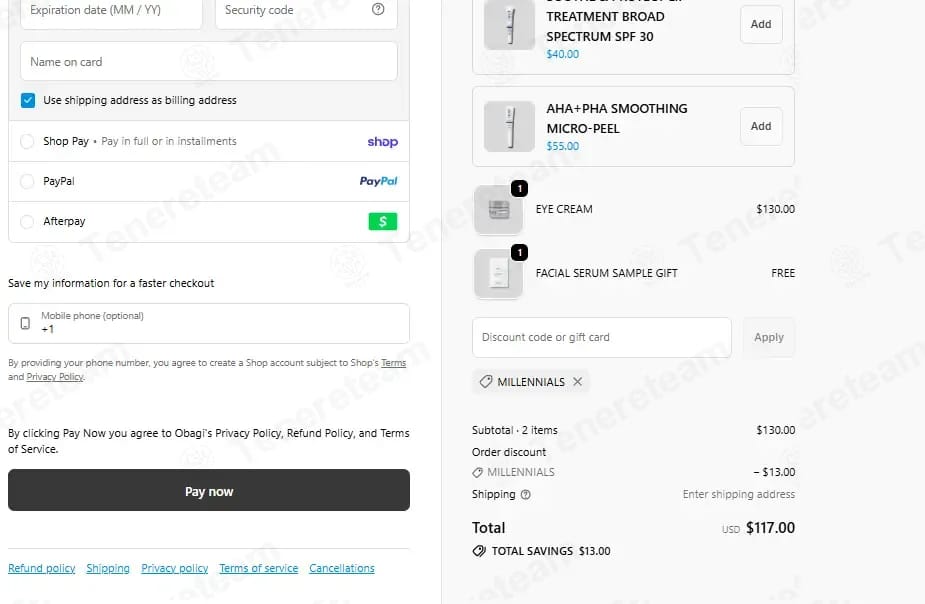Click the "Enter shipping address" text
This screenshot has height=604, width=925.
tap(739, 494)
